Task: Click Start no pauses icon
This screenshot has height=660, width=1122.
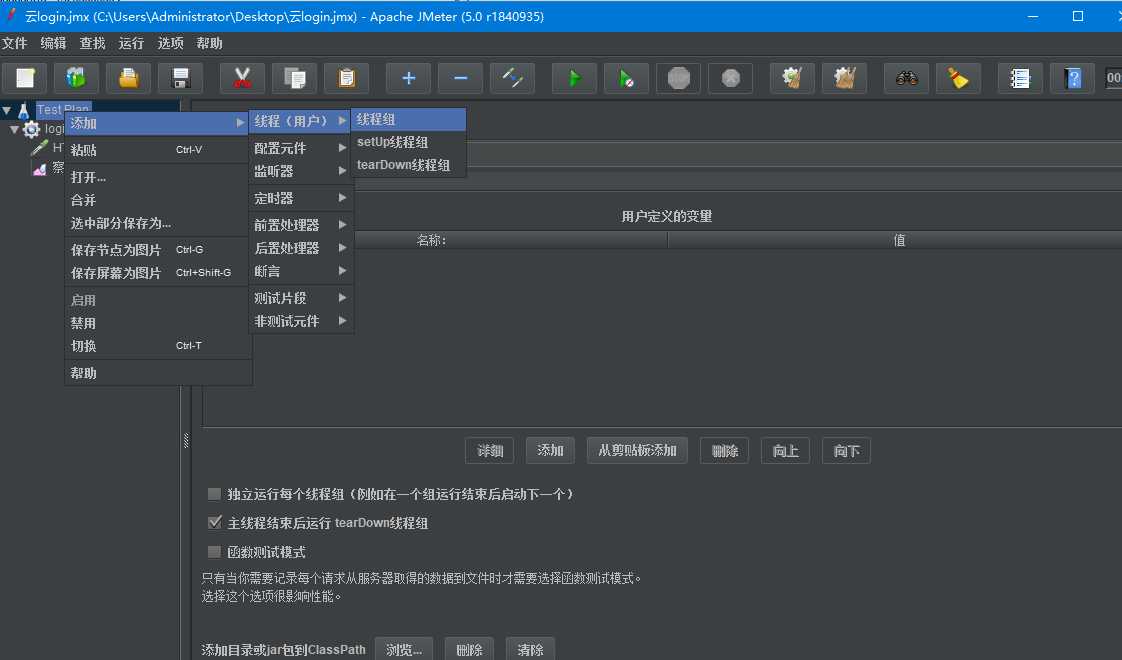Action: [x=626, y=77]
